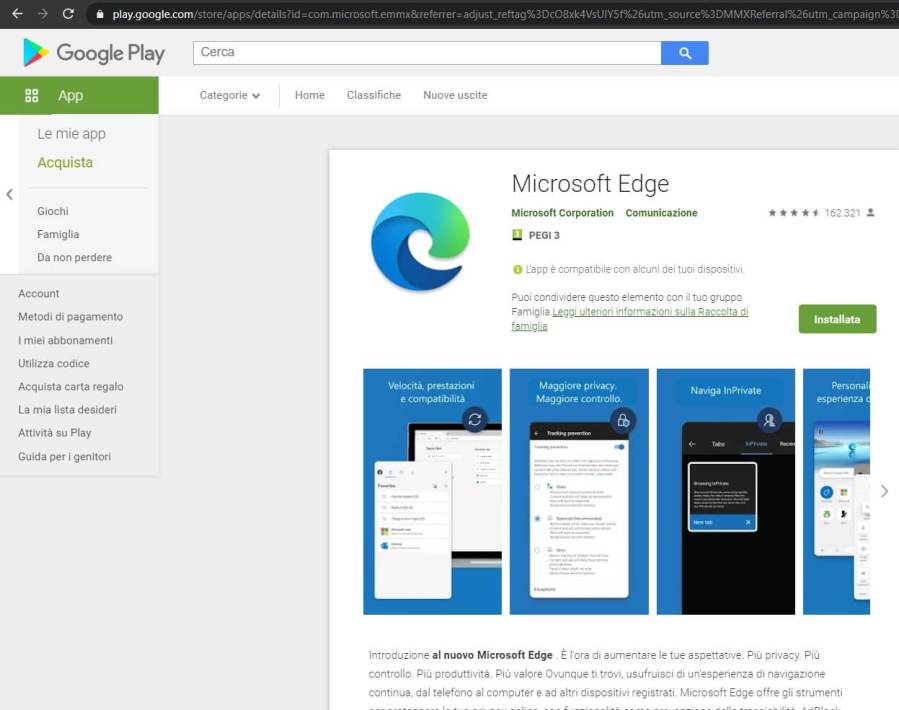Image resolution: width=899 pixels, height=710 pixels.
Task: Collapse the left sidebar with chevron
Action: [9, 194]
